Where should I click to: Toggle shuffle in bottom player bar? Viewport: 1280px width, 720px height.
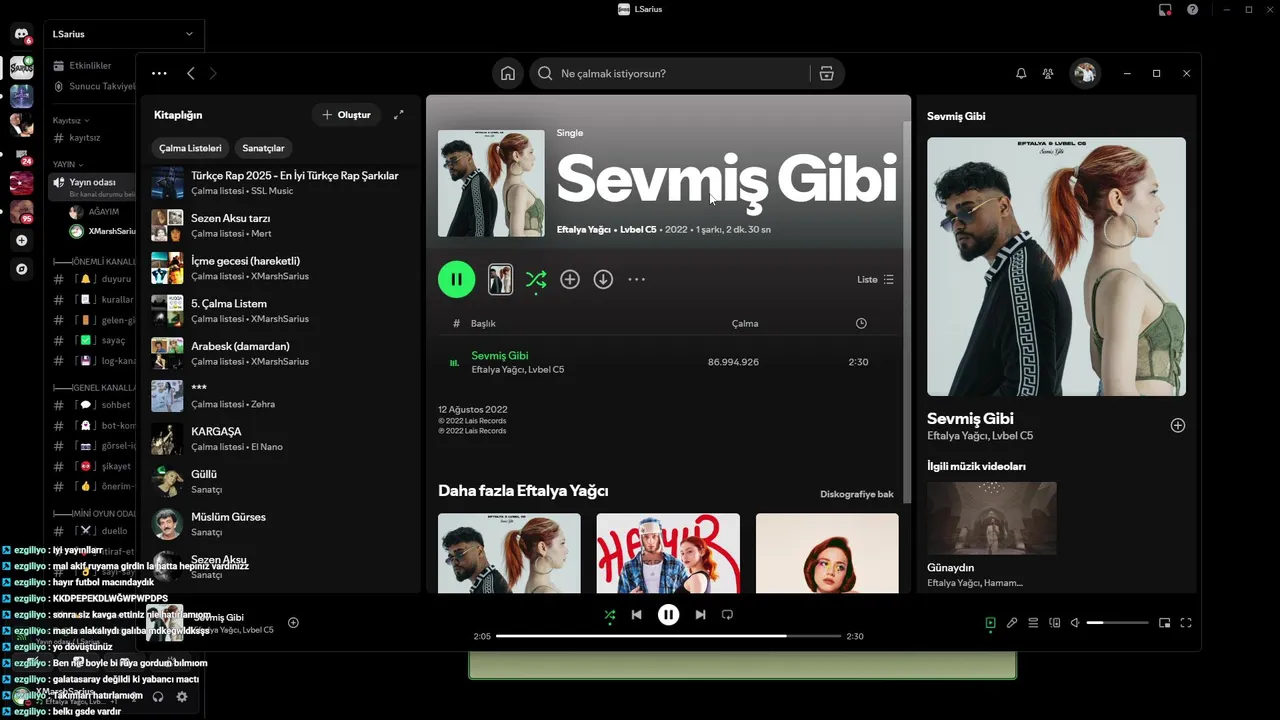coord(610,615)
